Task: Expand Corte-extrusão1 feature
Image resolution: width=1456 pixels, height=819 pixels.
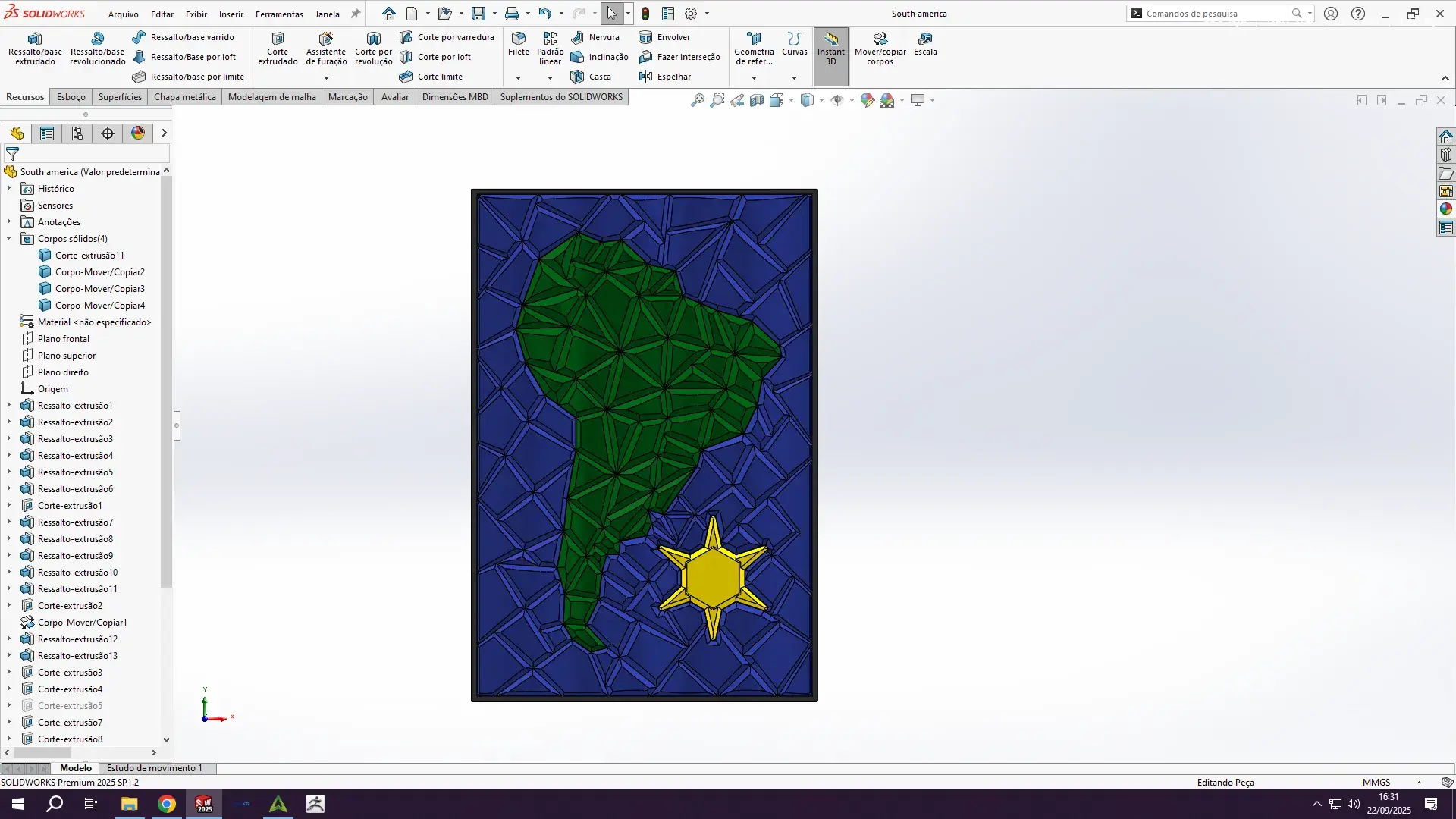Action: pyautogui.click(x=9, y=505)
